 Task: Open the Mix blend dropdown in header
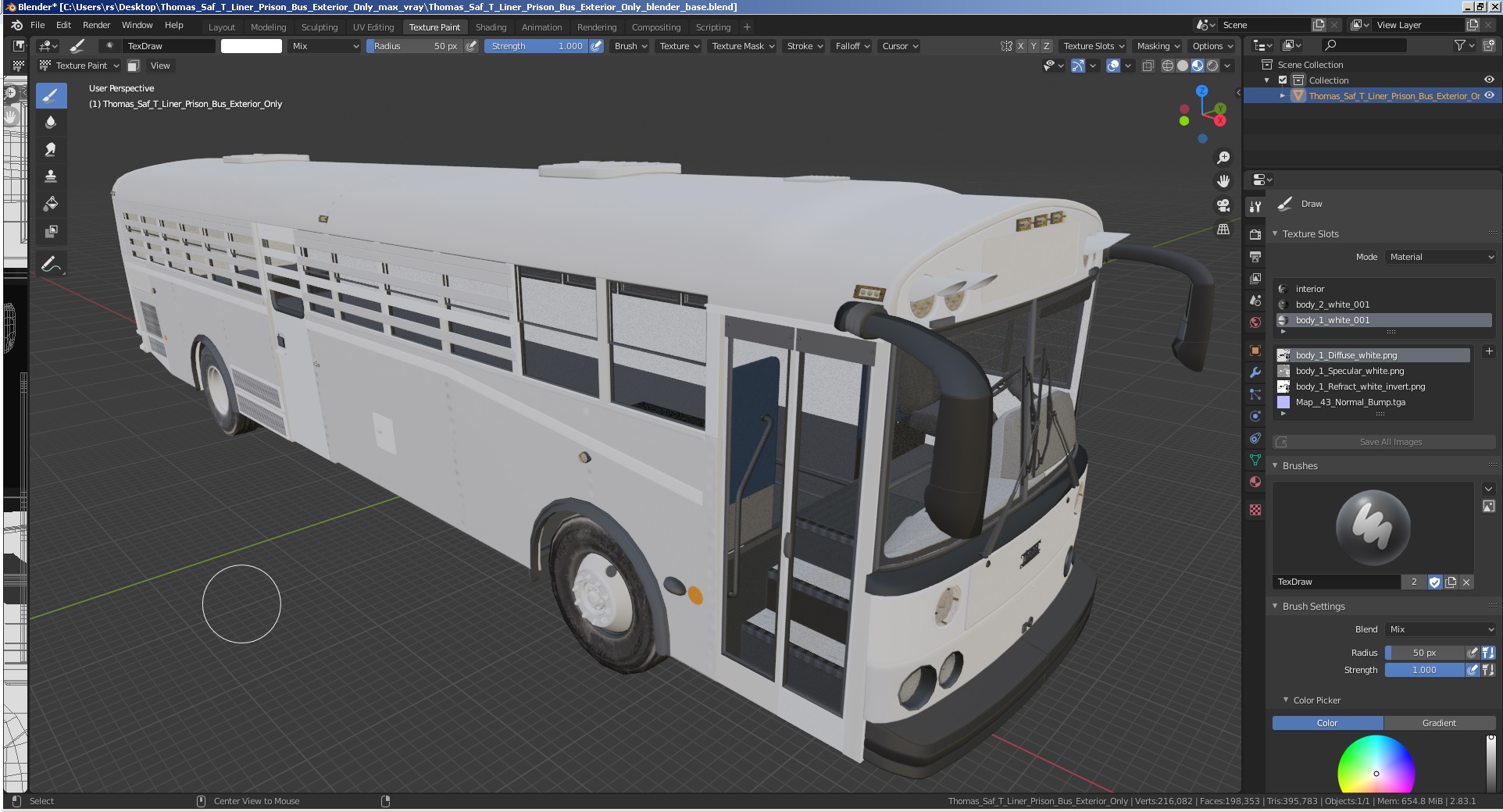tap(325, 46)
